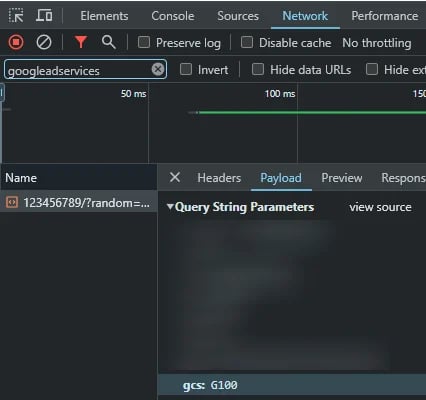426x400 pixels.
Task: Open the Response tab
Action: (x=403, y=178)
